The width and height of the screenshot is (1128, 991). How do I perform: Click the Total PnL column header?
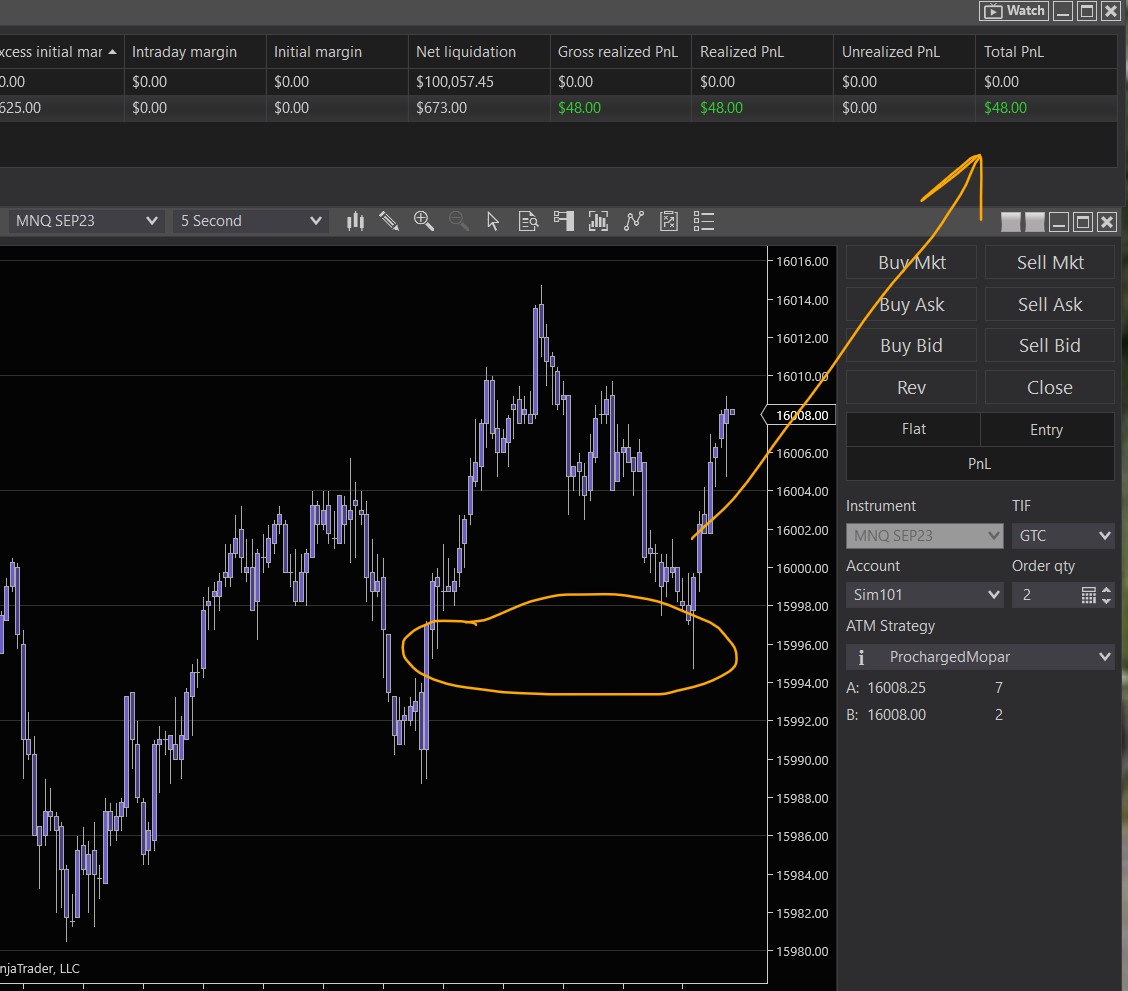pos(1014,52)
